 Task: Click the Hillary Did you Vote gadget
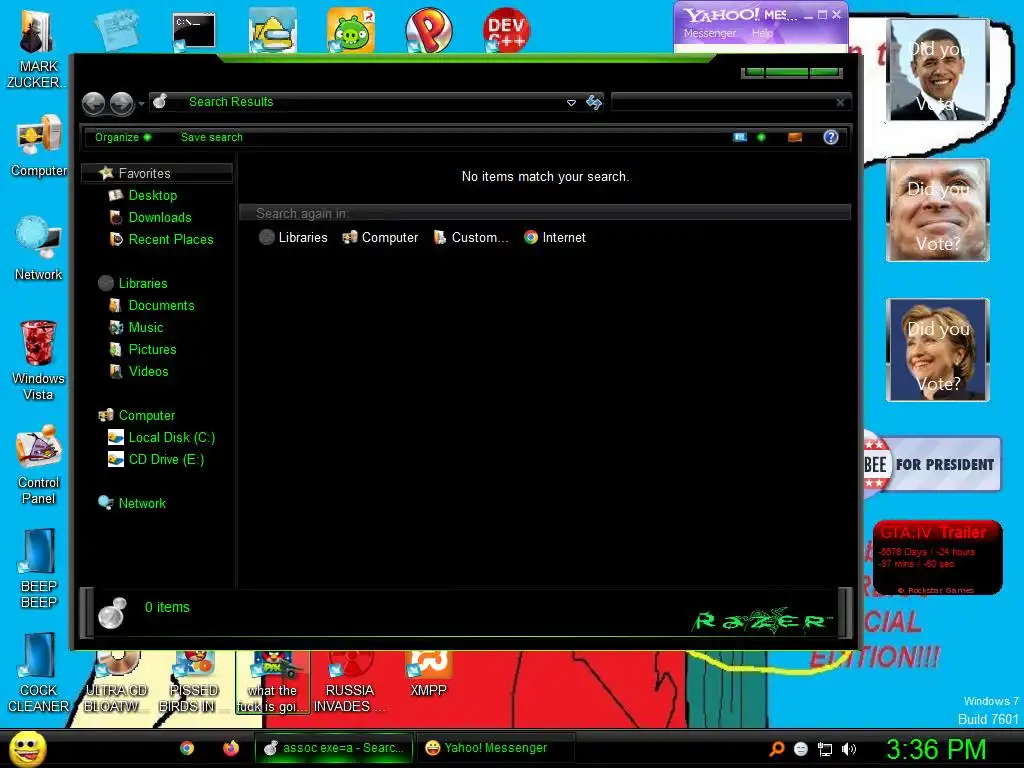[938, 349]
